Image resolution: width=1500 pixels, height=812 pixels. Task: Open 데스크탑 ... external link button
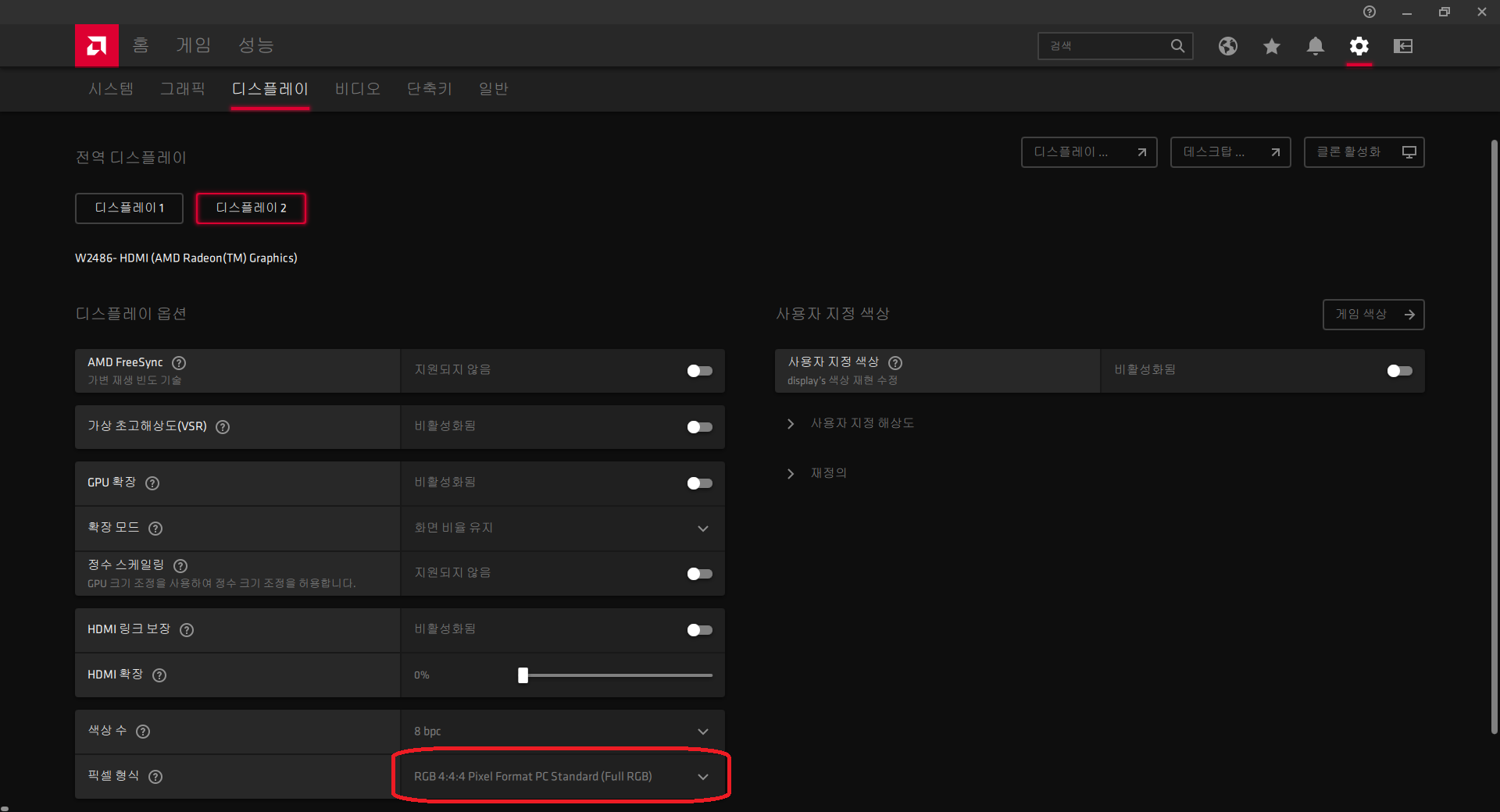[x=1230, y=152]
